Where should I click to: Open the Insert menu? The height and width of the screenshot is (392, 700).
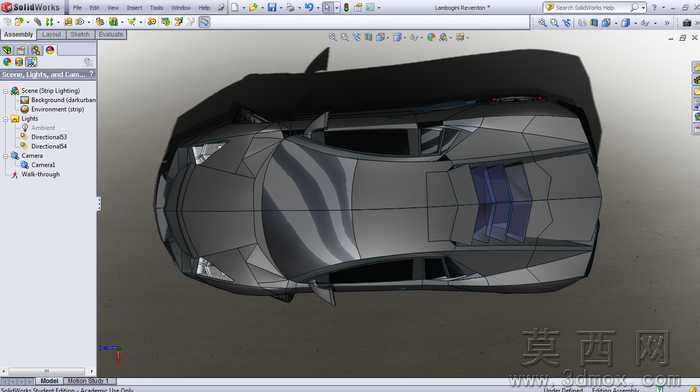click(134, 8)
